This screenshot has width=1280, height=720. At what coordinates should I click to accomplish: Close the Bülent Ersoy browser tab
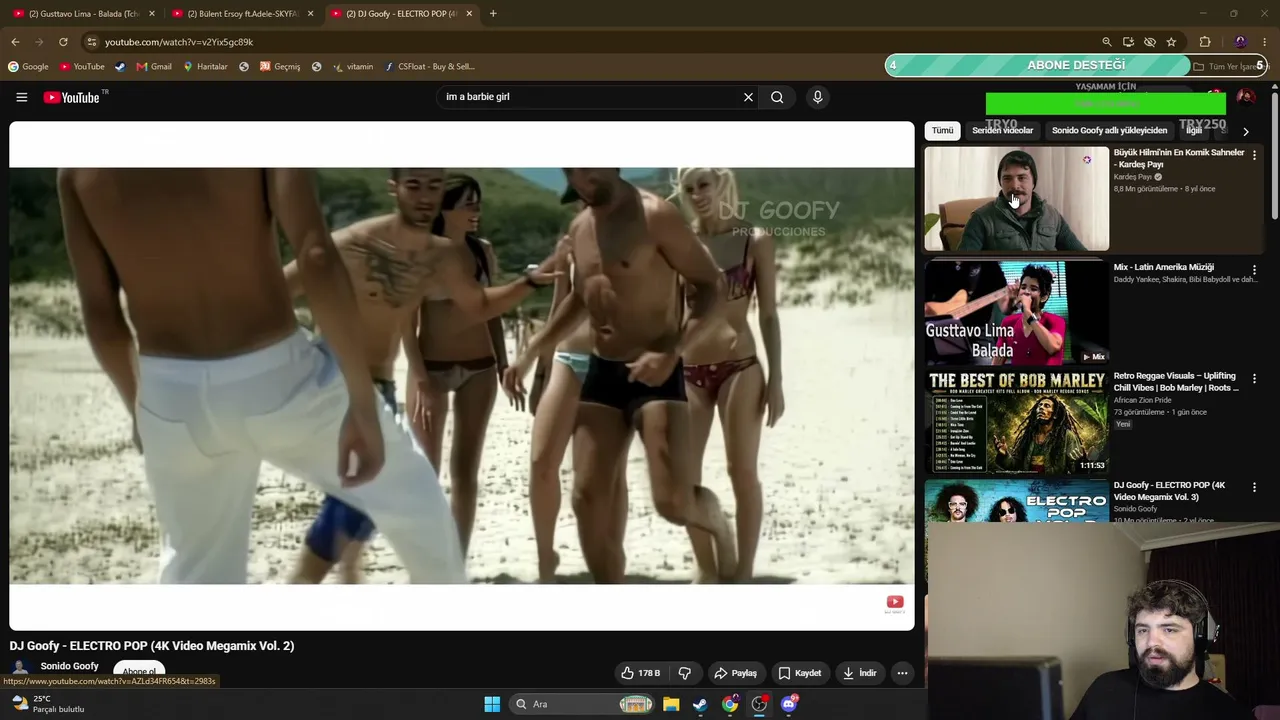(x=310, y=14)
